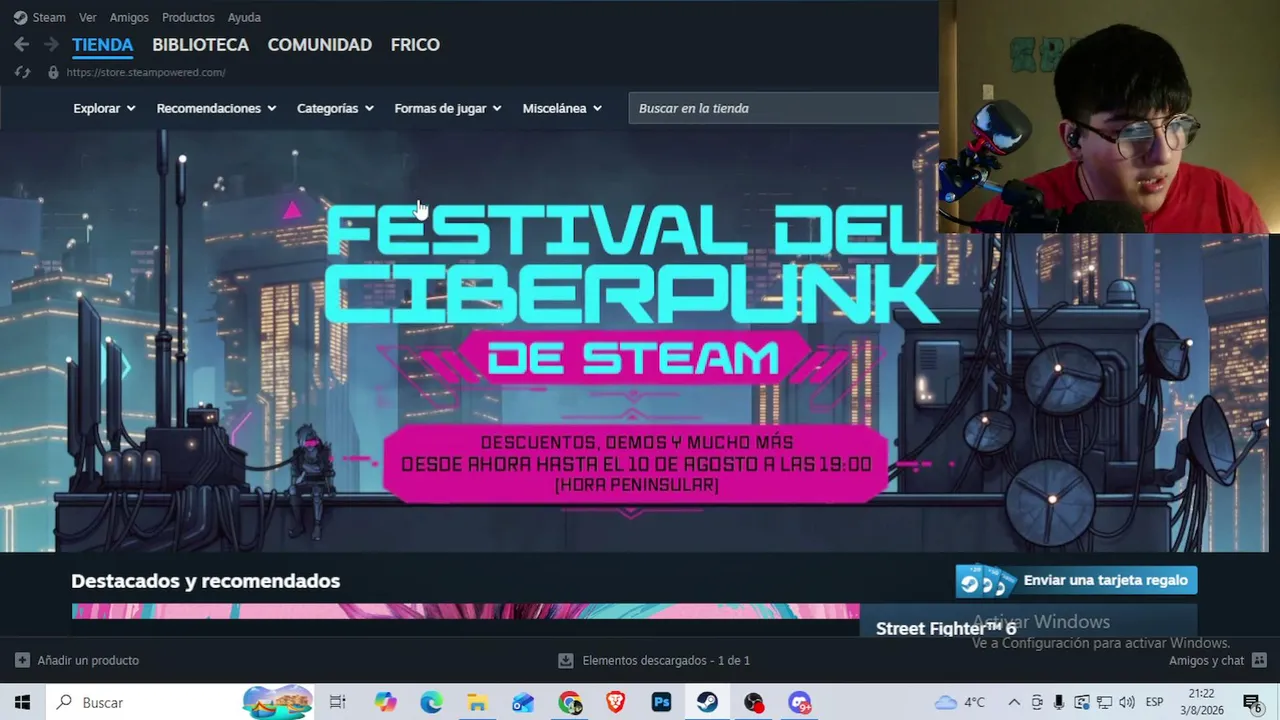
Task: Click the padlock icon beside the URL
Action: click(53, 72)
